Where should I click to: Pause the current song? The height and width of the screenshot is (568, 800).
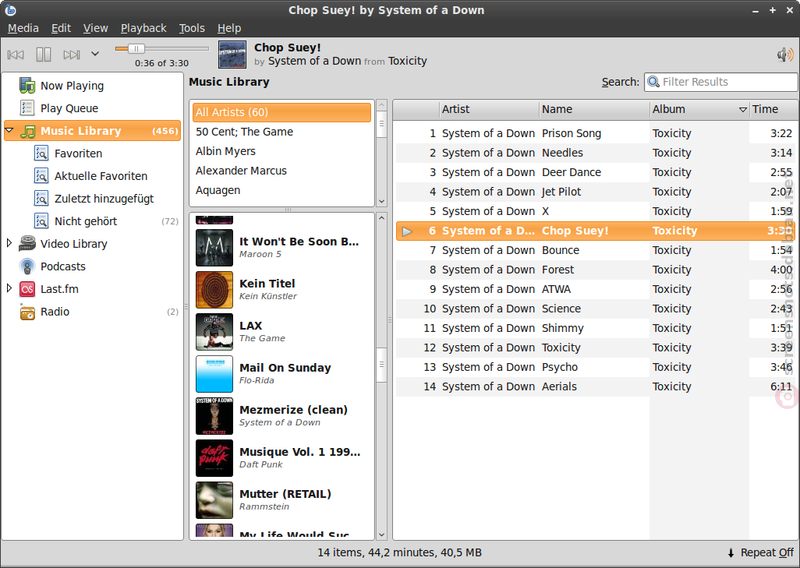pos(43,54)
